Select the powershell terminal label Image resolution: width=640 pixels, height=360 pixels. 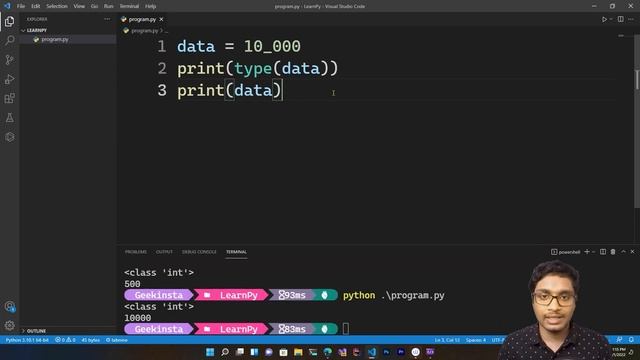coord(566,252)
